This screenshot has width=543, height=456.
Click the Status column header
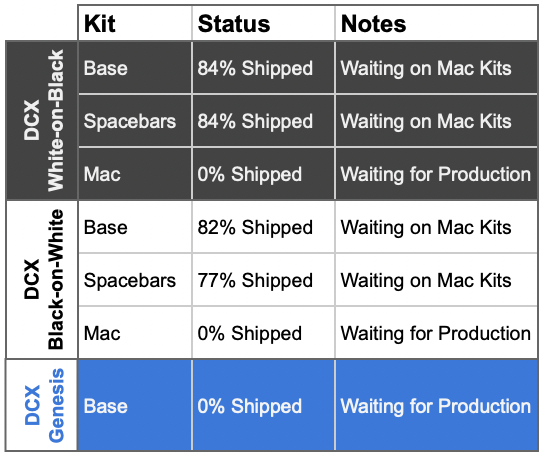(x=263, y=23)
